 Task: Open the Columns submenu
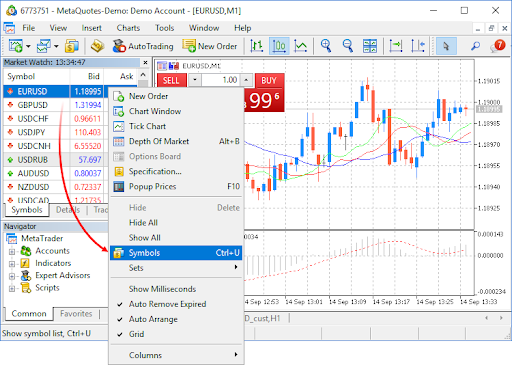176,355
